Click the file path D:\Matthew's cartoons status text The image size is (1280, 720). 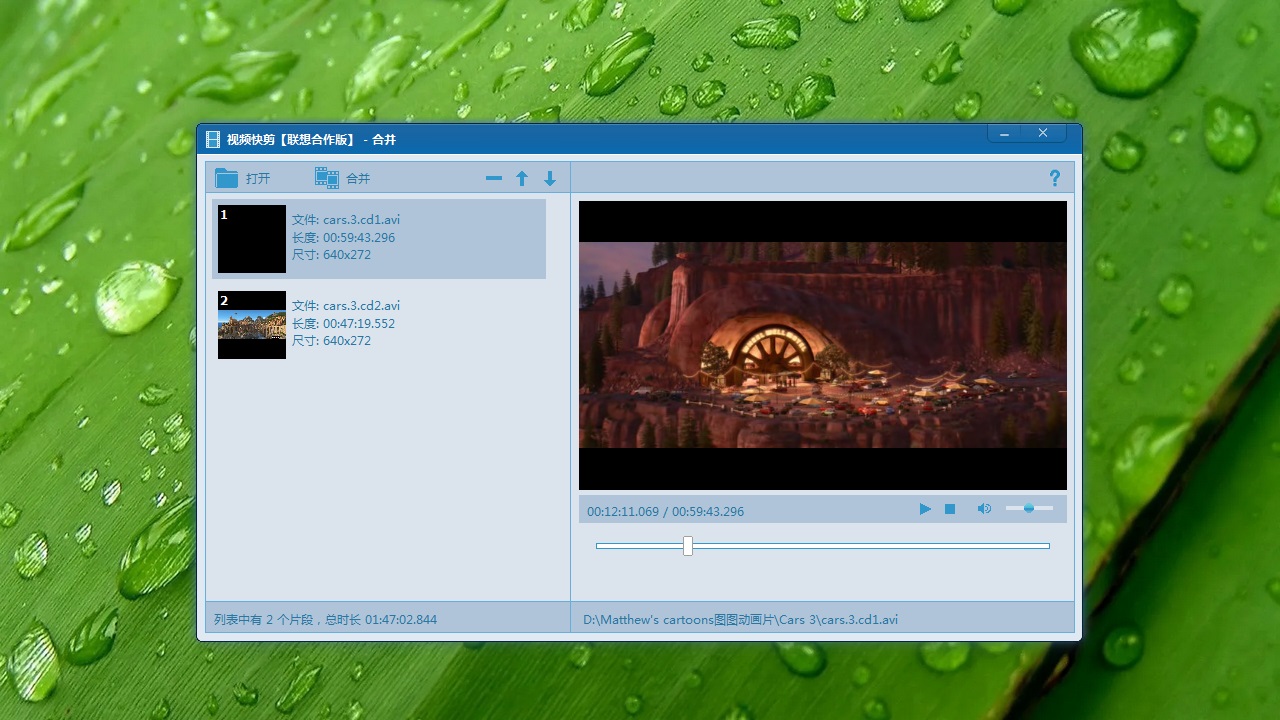click(x=740, y=619)
